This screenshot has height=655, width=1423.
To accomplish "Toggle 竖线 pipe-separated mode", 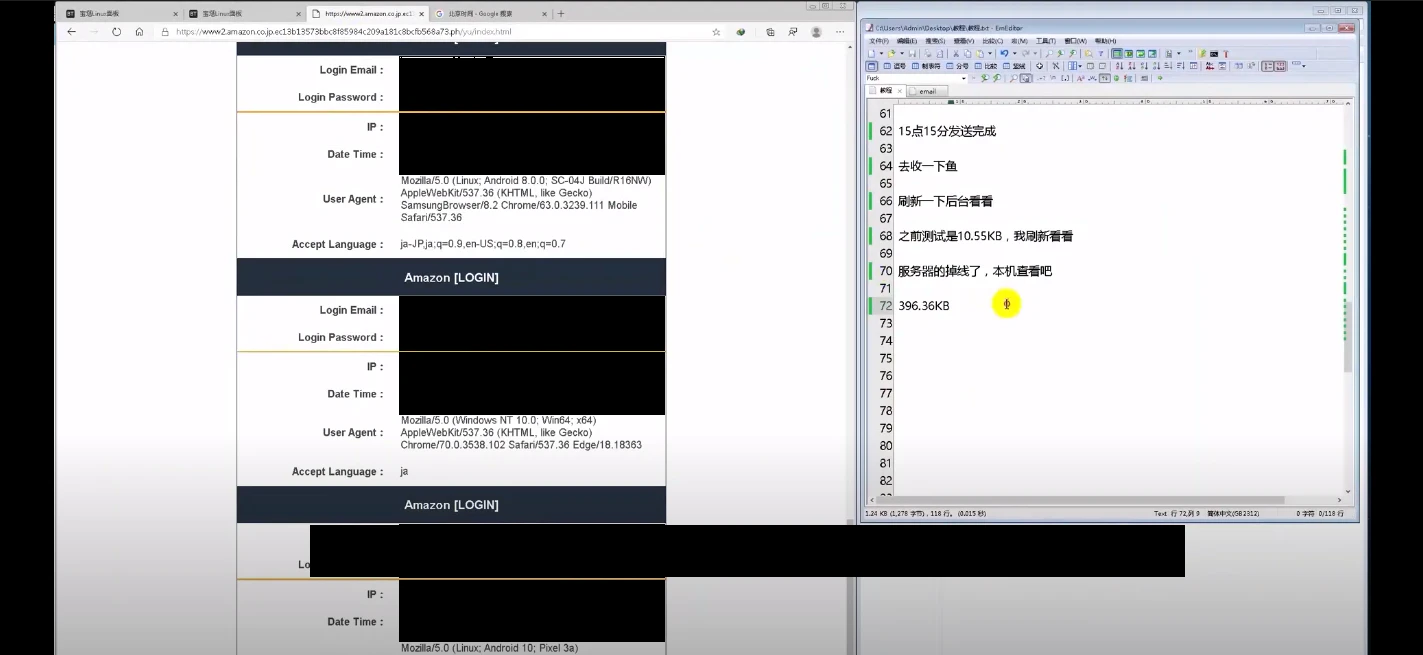I will [1014, 66].
